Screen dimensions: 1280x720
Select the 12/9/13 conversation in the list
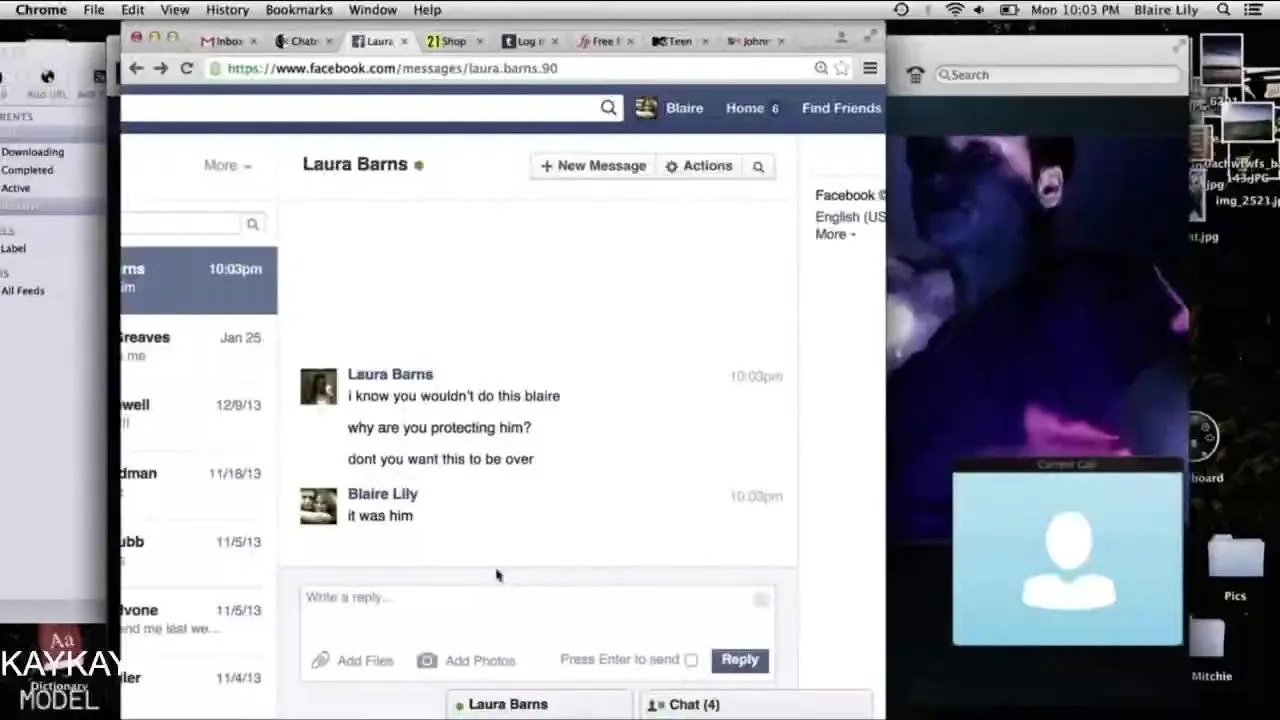click(x=199, y=415)
